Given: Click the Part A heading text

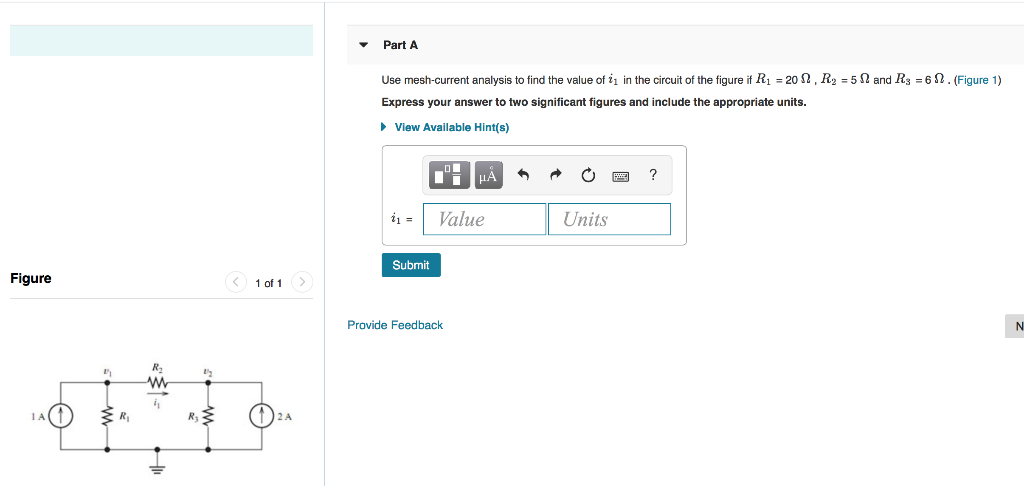Looking at the screenshot, I should [x=400, y=45].
